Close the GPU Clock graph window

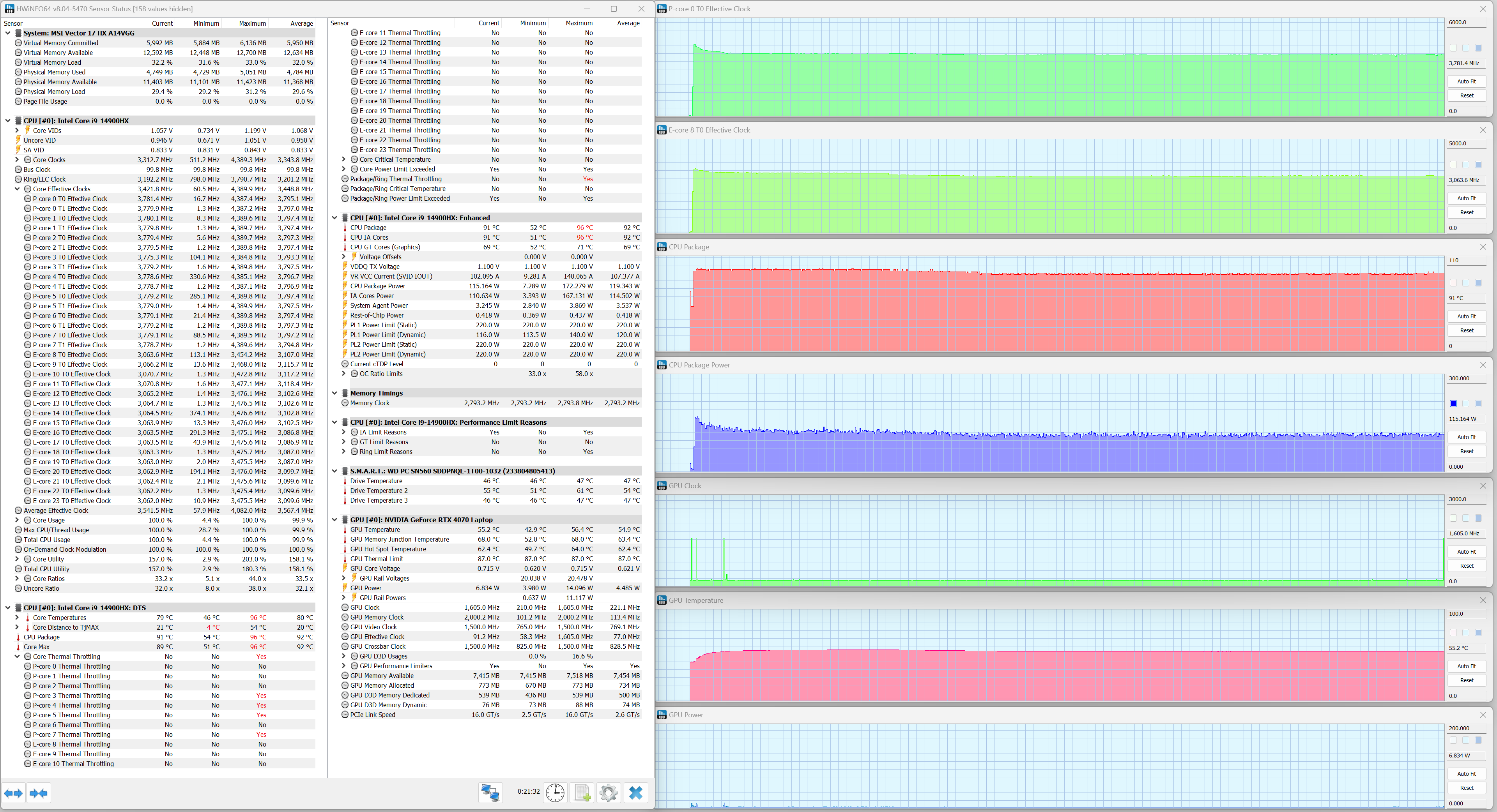tap(1483, 485)
